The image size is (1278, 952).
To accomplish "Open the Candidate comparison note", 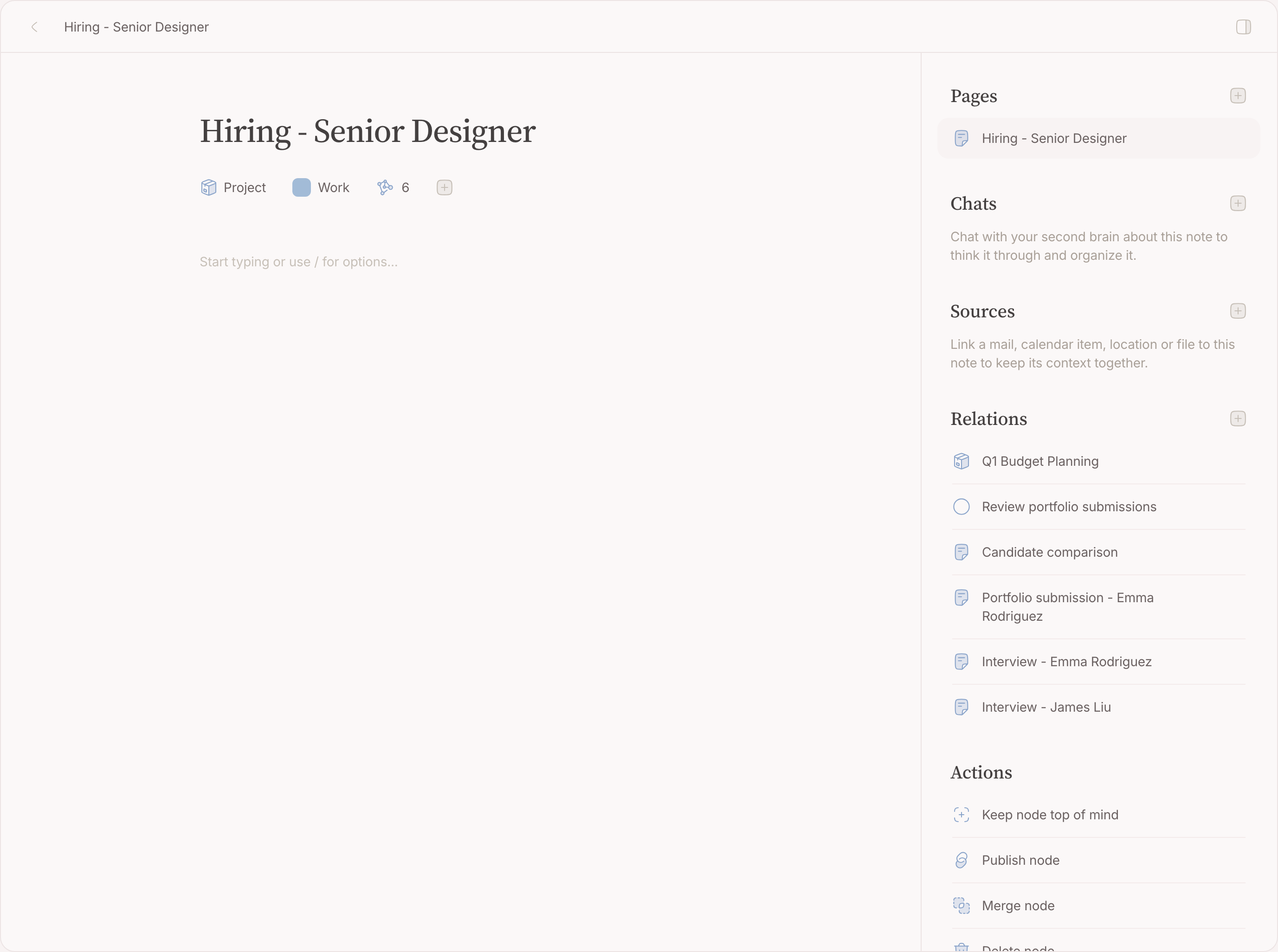I will [1098, 552].
